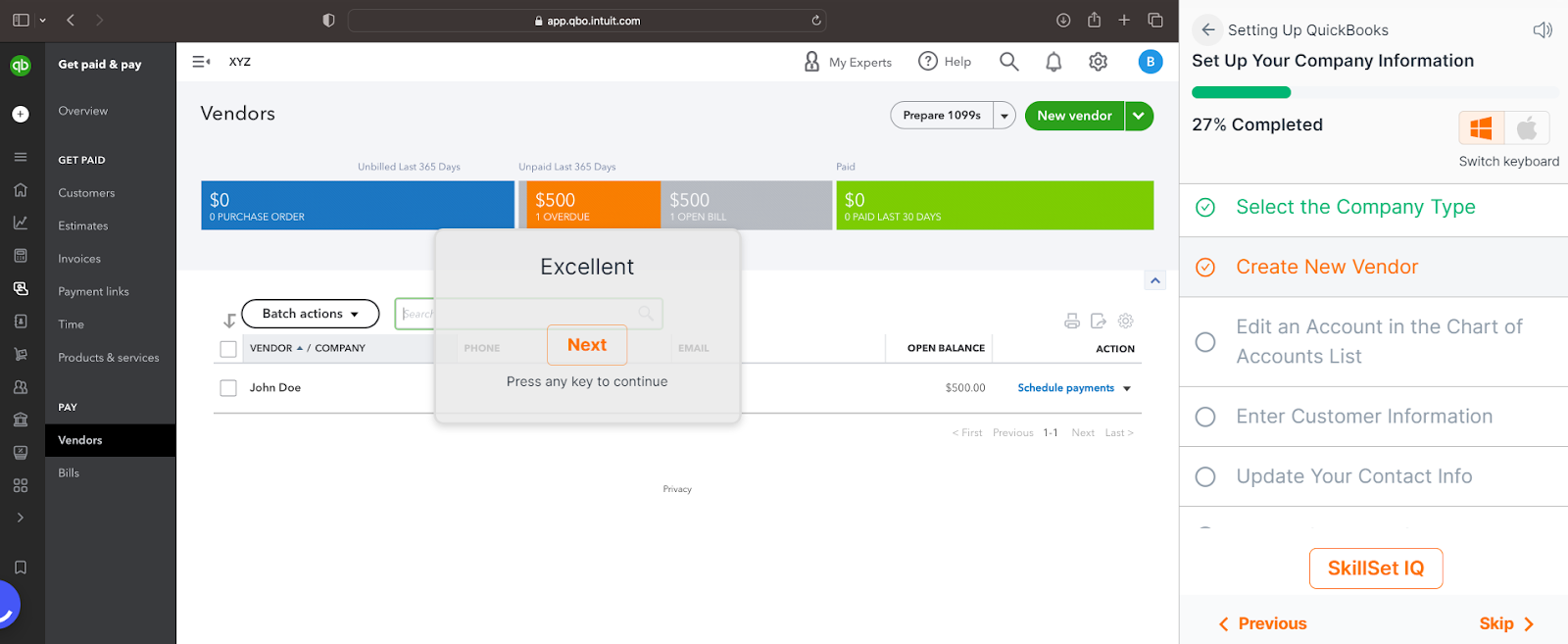Open table settings gear above Action column
This screenshot has width=1568, height=644.
click(1126, 321)
